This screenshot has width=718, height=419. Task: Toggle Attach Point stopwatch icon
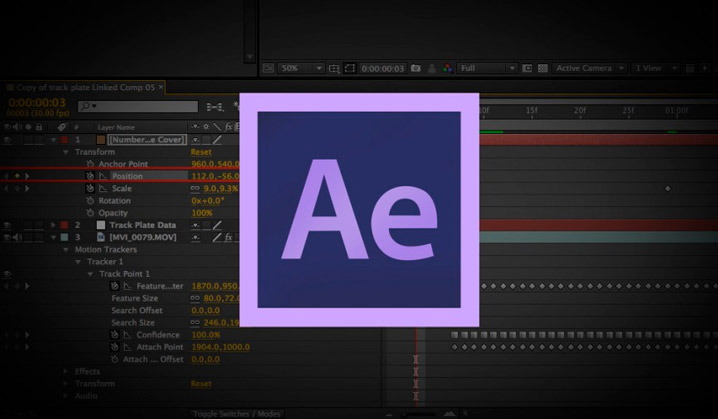(114, 347)
